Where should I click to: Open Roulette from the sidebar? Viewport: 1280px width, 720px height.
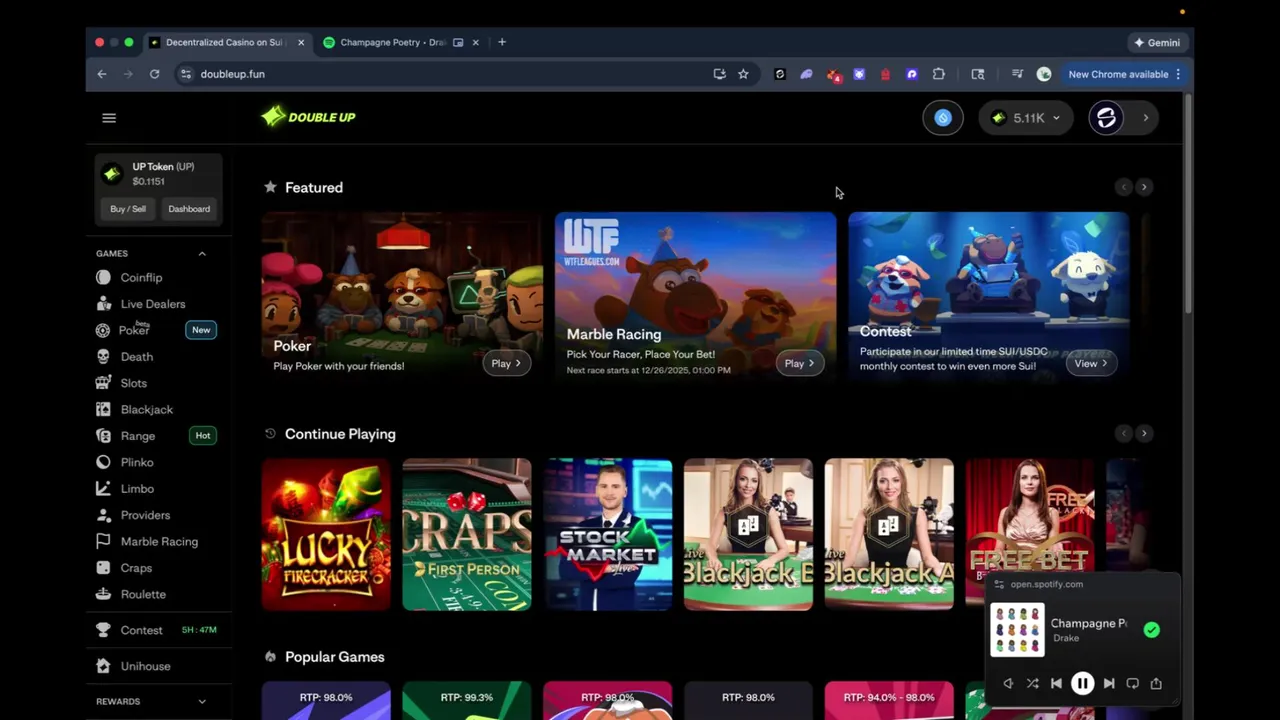143,594
